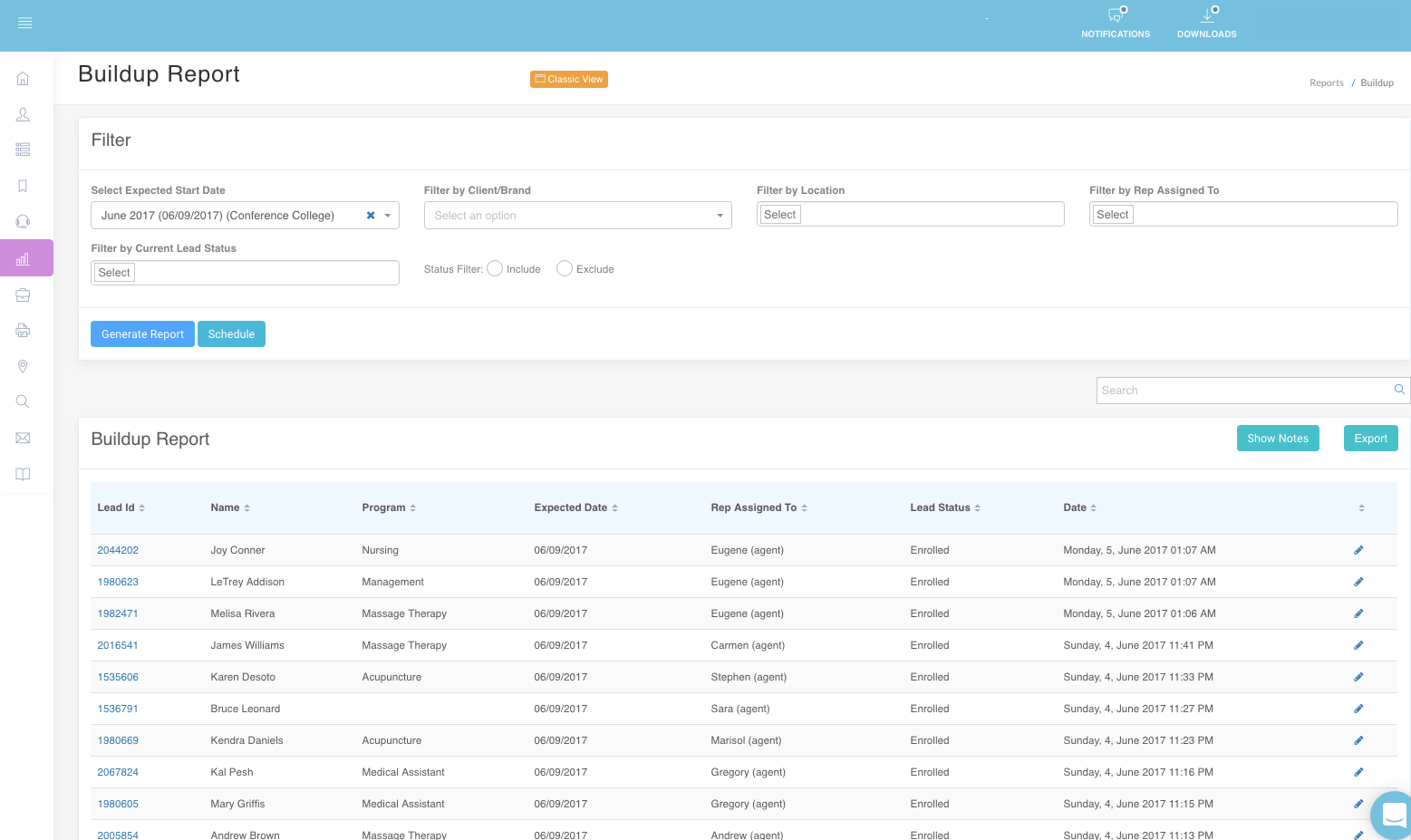Click the home icon in sidebar

[23, 79]
